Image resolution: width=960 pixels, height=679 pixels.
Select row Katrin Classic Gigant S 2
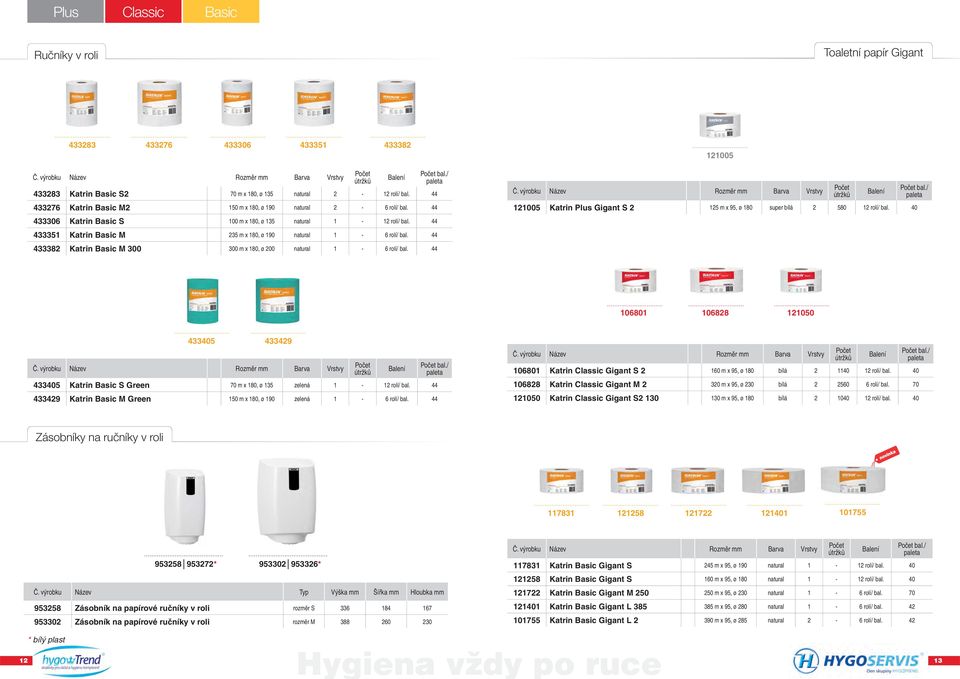[x=720, y=370]
